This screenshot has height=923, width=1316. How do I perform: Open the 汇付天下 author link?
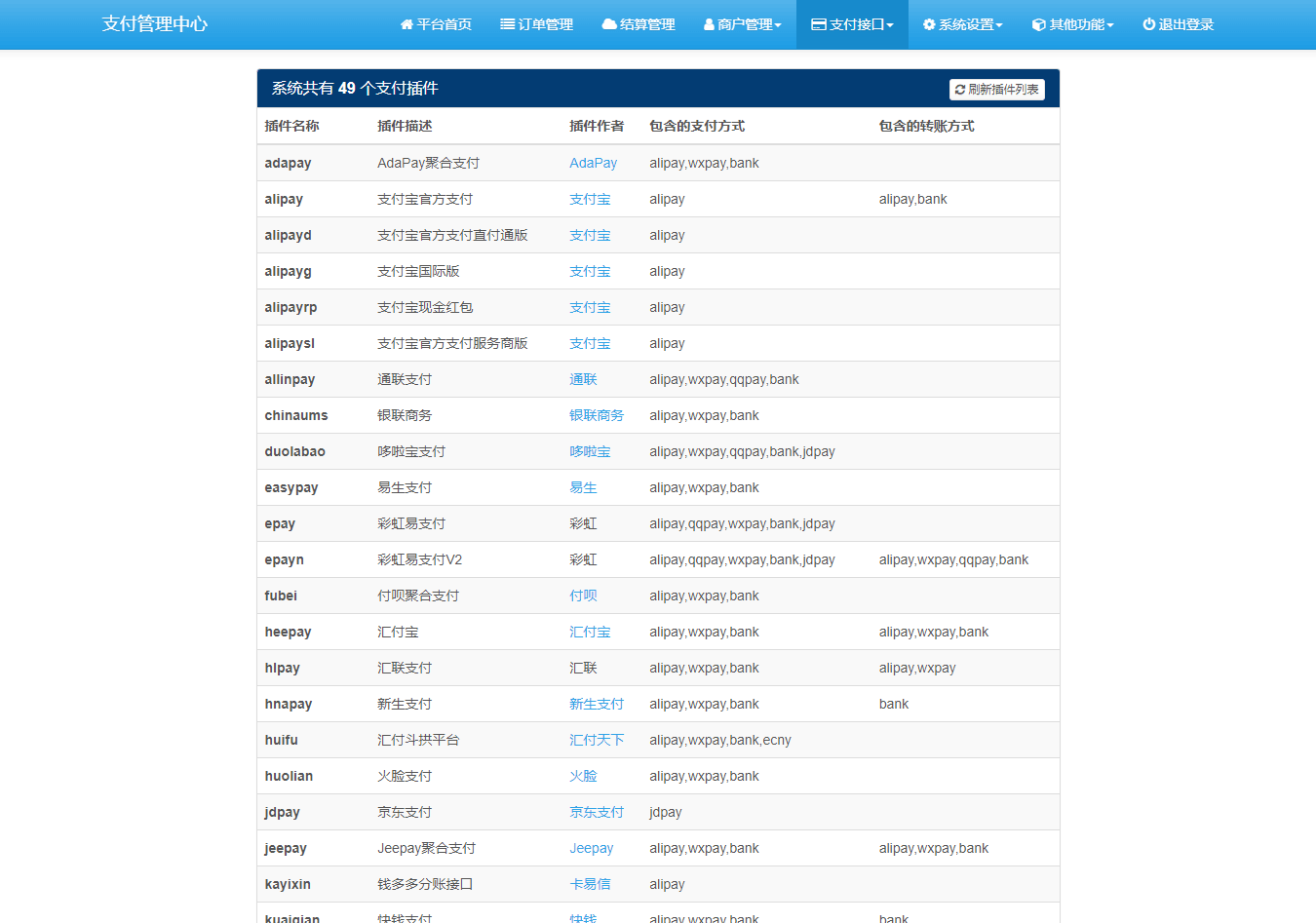[x=597, y=740]
